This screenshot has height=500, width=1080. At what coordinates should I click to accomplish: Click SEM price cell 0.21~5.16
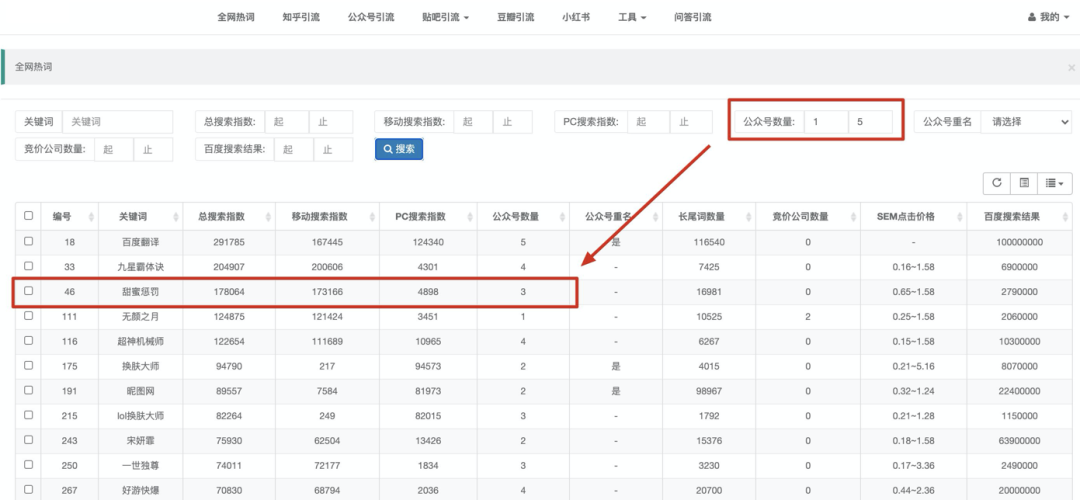[913, 366]
